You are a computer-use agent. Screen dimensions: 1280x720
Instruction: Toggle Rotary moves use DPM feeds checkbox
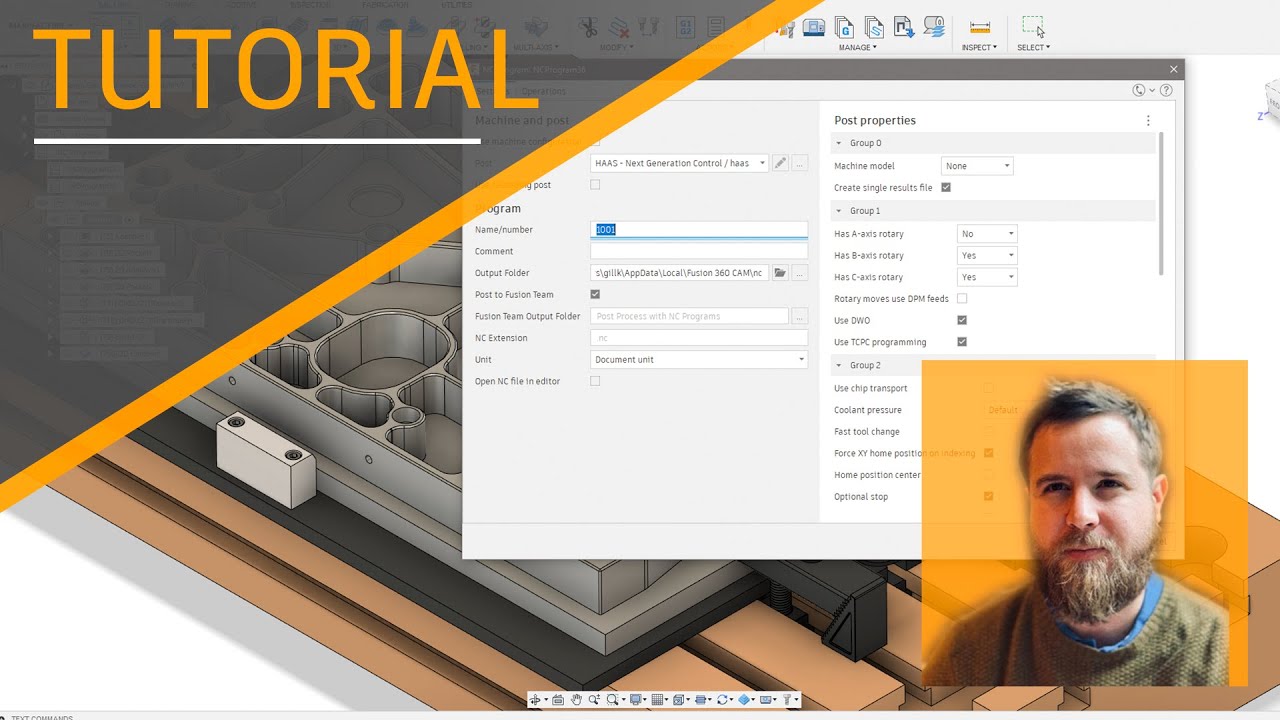[x=962, y=299]
